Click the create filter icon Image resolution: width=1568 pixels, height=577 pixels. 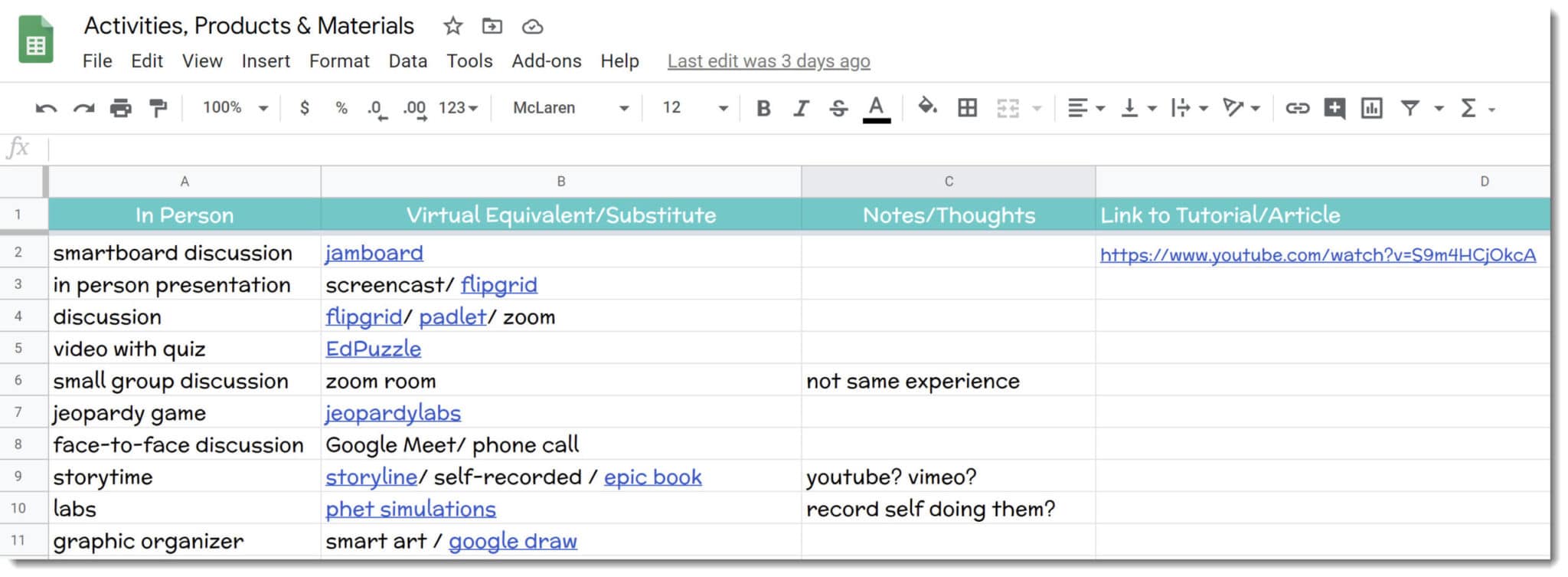click(1410, 108)
